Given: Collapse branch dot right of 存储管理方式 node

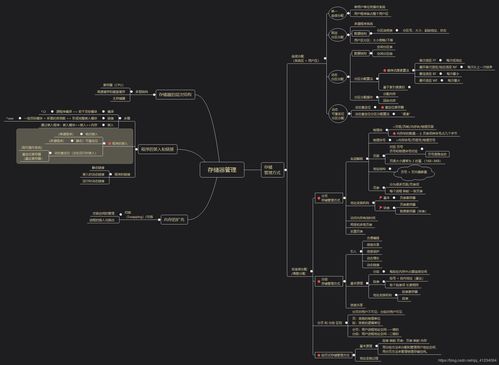Looking at the screenshot, I should pyautogui.click(x=286, y=170).
